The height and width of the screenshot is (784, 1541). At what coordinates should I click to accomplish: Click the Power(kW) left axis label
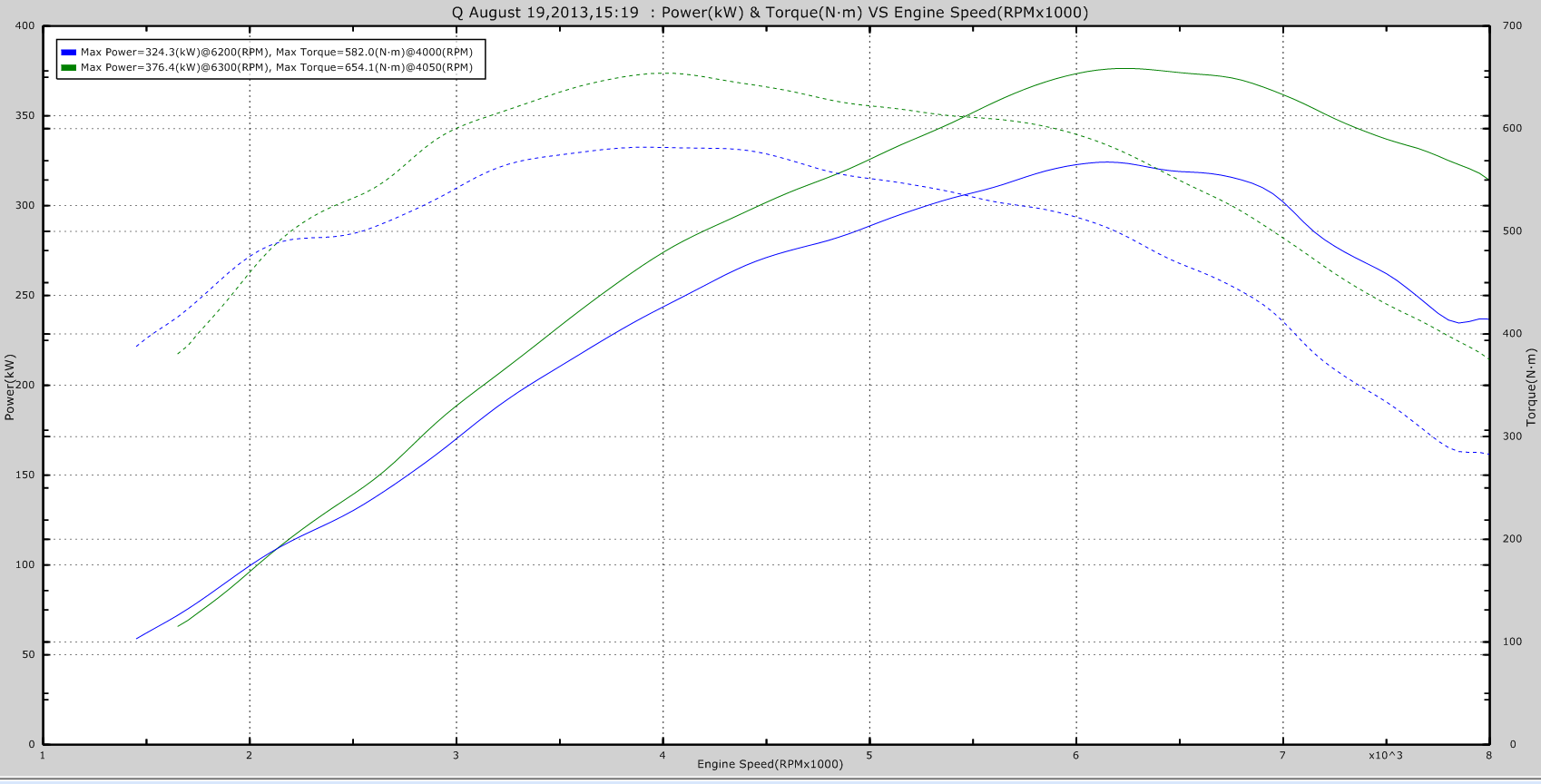coord(10,387)
